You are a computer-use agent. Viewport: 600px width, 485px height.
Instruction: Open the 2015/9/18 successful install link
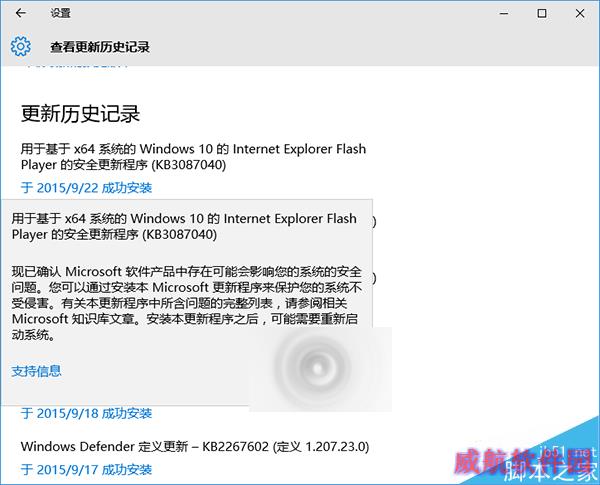pyautogui.click(x=86, y=413)
